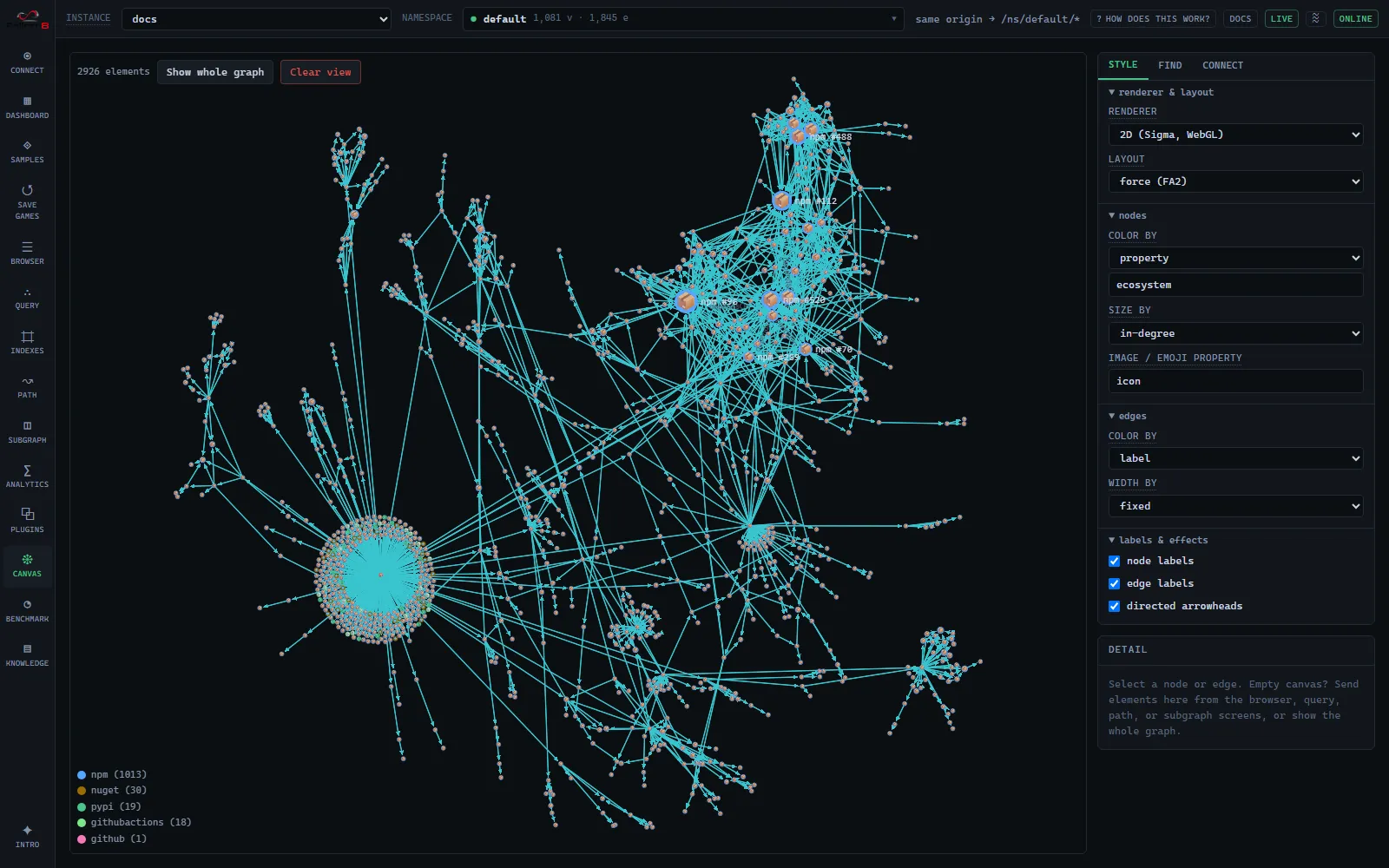
Task: Open the nodes Color By property dropdown
Action: [x=1235, y=258]
